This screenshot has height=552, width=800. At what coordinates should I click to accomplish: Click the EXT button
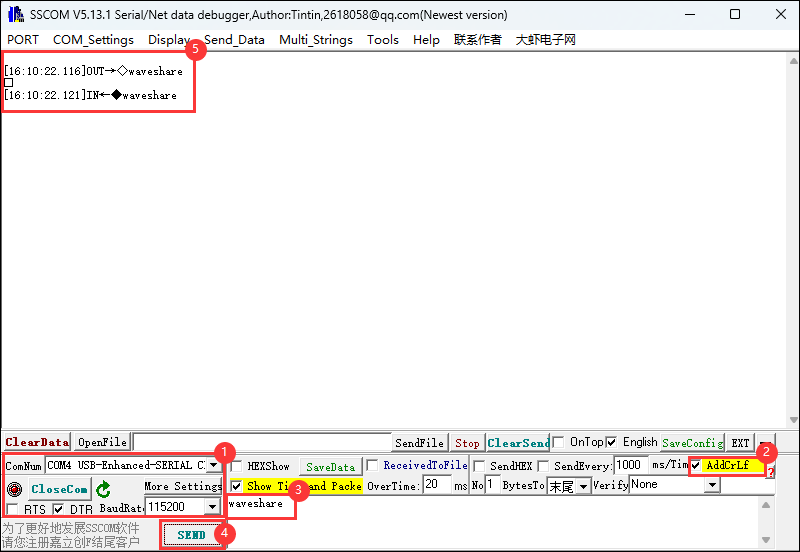point(740,443)
